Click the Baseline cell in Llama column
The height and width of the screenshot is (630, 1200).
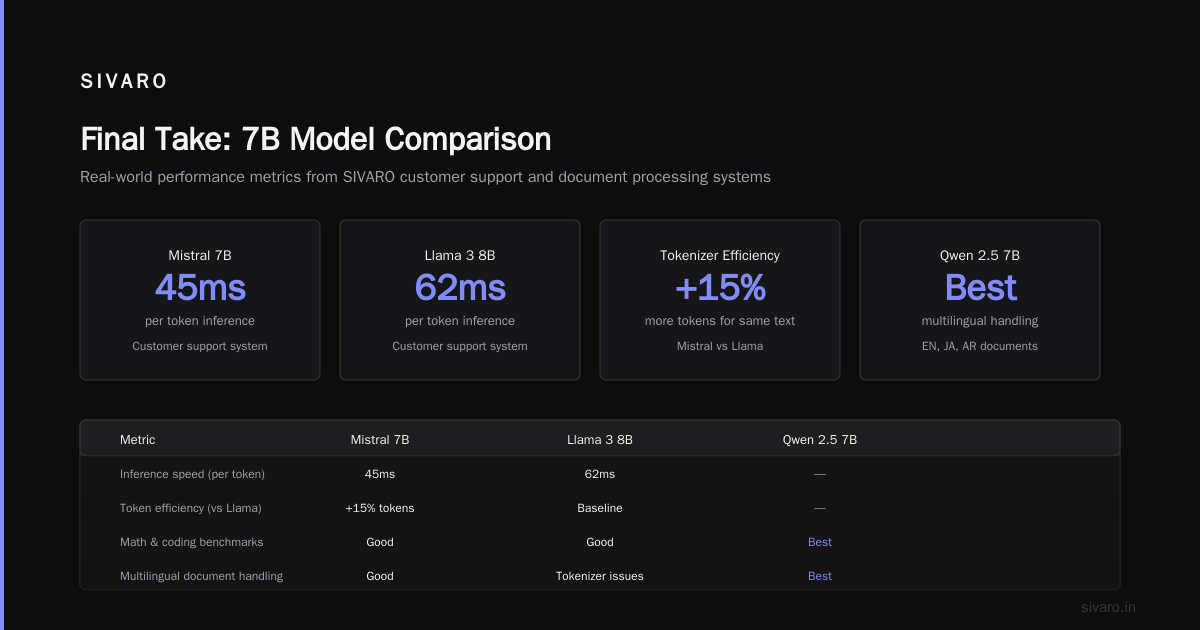[600, 508]
